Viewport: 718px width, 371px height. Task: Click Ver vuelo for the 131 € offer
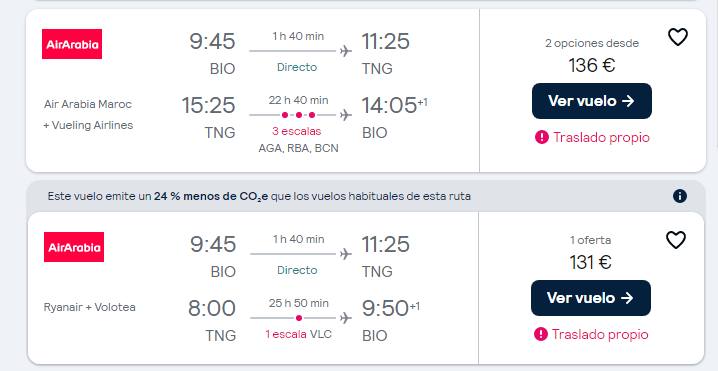(591, 298)
